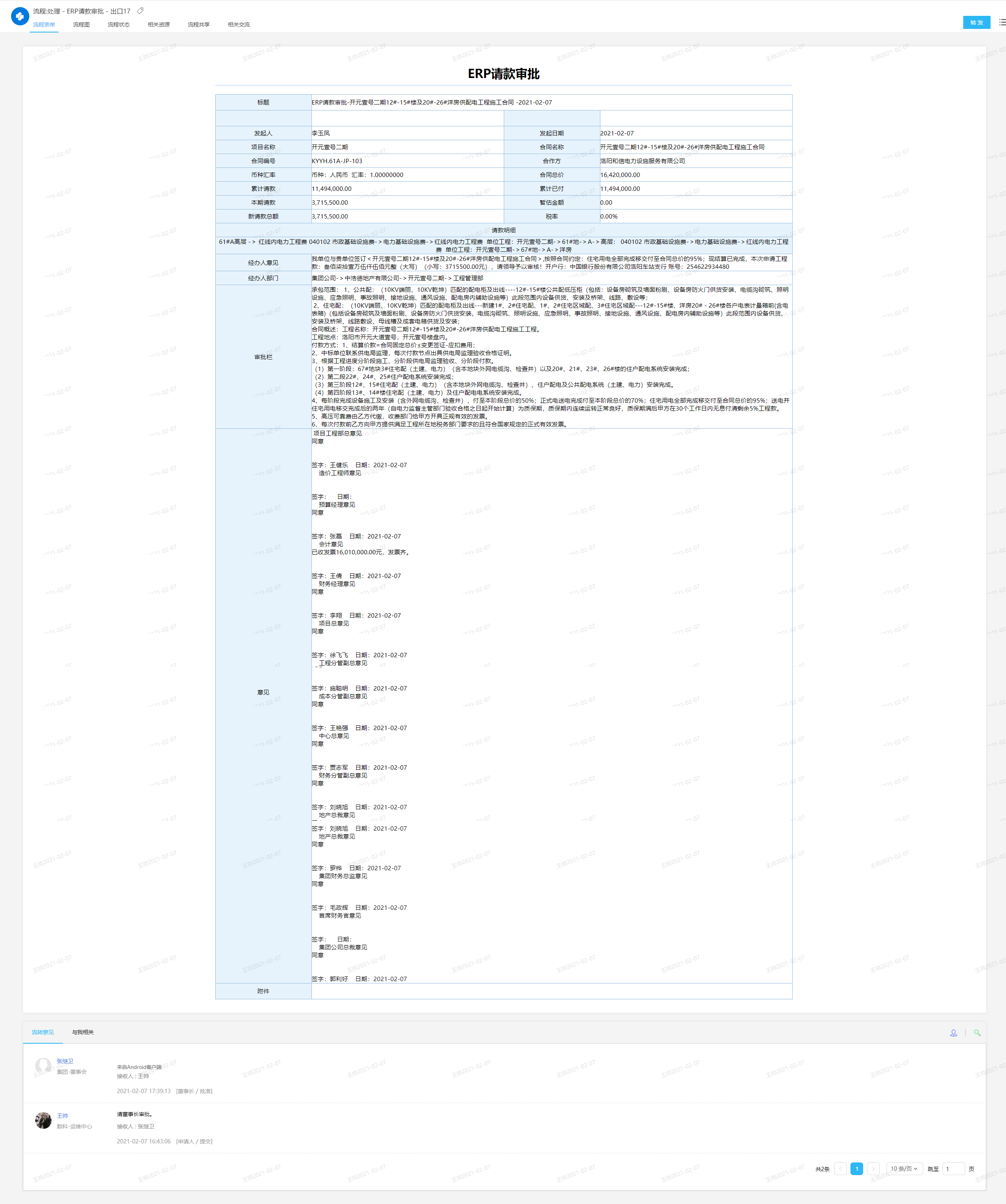Viewport: 1006px width, 1204px height.
Task: Click the user filter icon in comments
Action: (x=953, y=1033)
